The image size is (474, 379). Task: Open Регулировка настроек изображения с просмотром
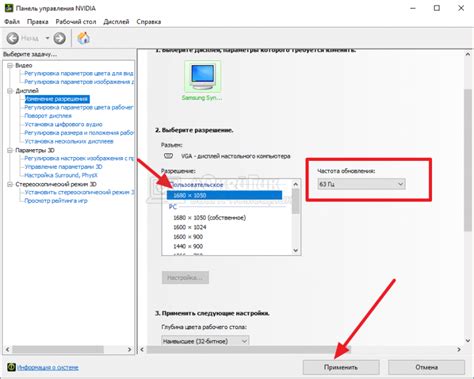click(79, 158)
